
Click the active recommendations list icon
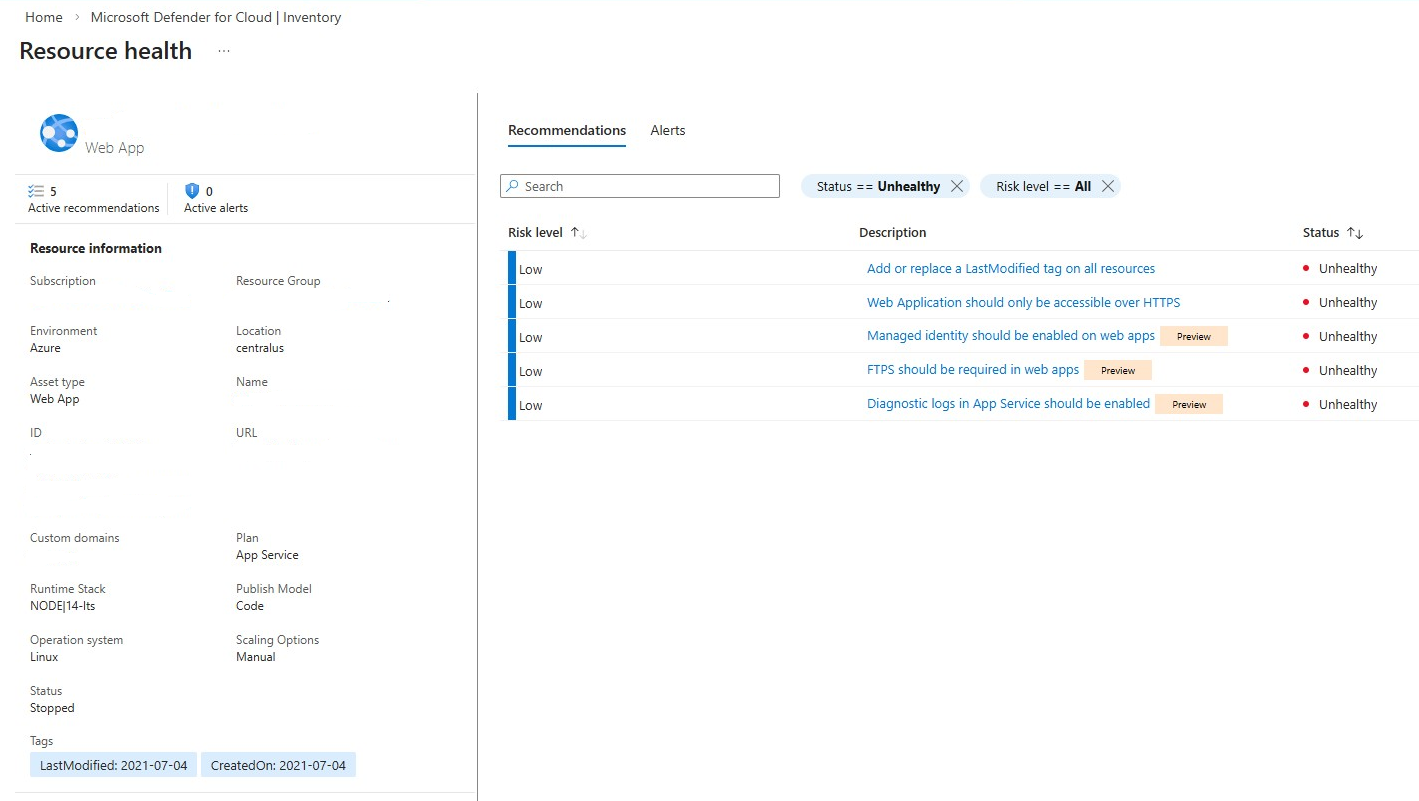tap(38, 190)
